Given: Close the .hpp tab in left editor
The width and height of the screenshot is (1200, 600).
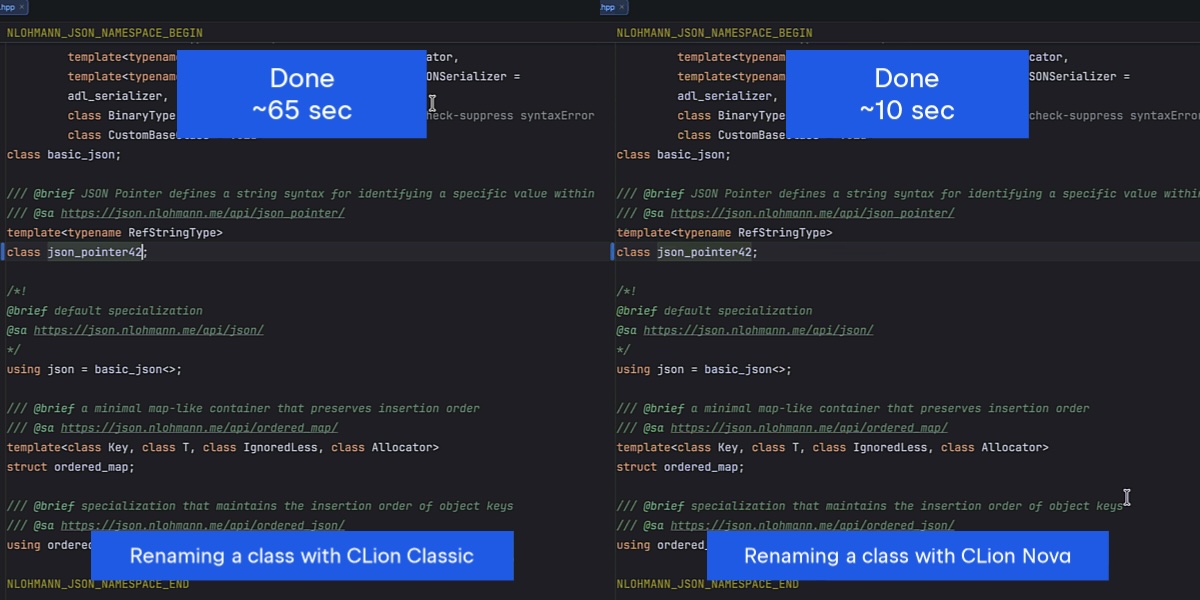Looking at the screenshot, I should pos(22,7).
